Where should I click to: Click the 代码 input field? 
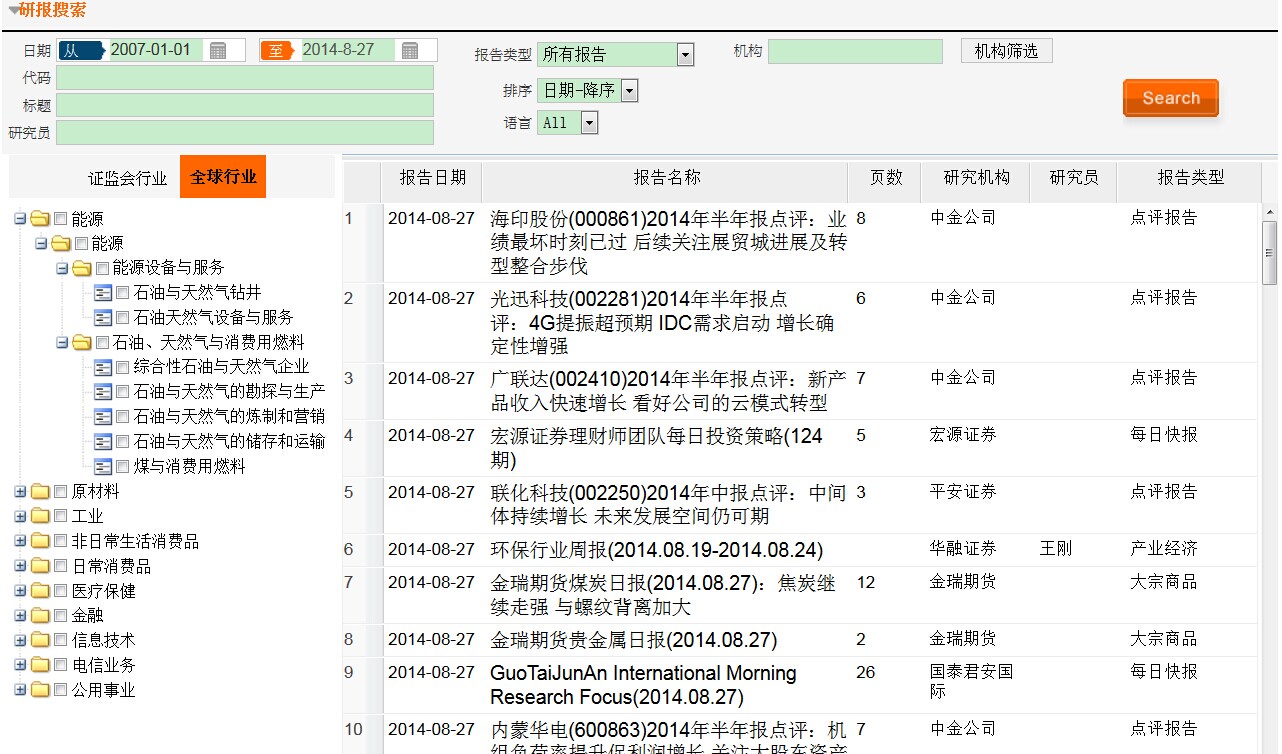point(245,78)
